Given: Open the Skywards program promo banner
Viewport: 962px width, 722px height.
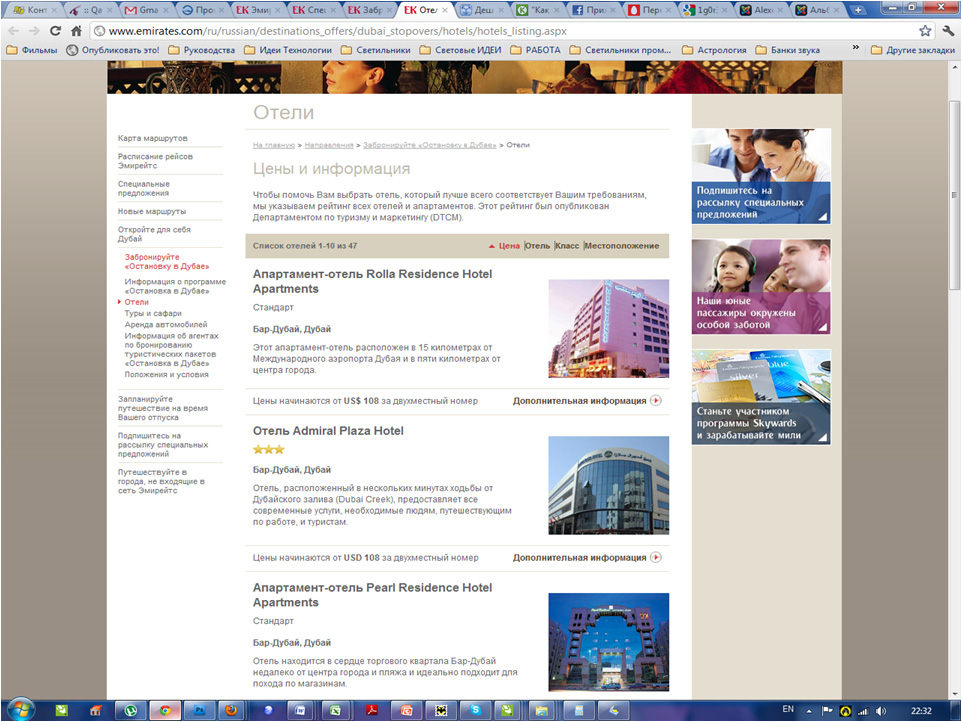Looking at the screenshot, I should tap(761, 397).
